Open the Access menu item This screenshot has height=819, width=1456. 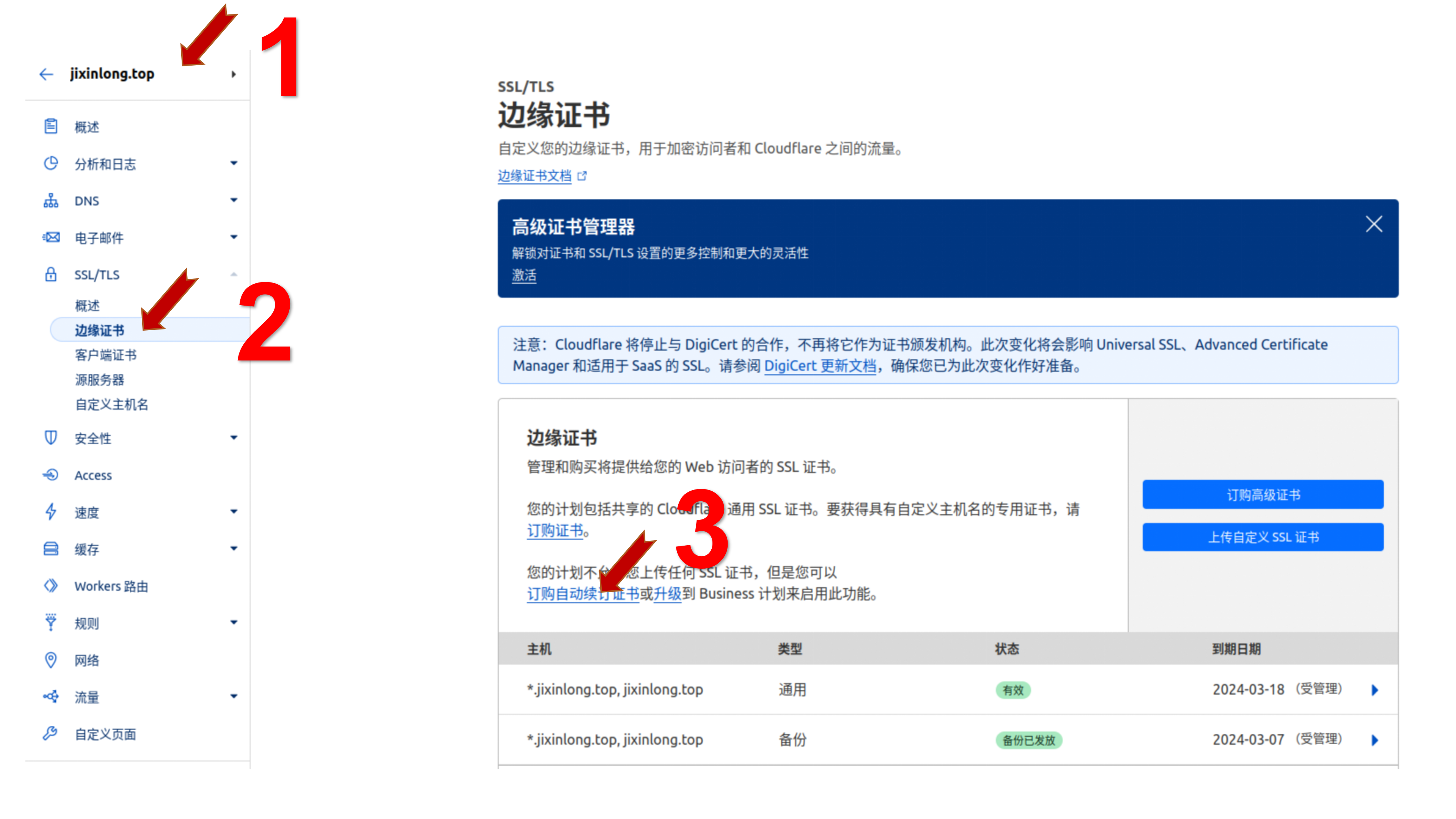[x=93, y=475]
